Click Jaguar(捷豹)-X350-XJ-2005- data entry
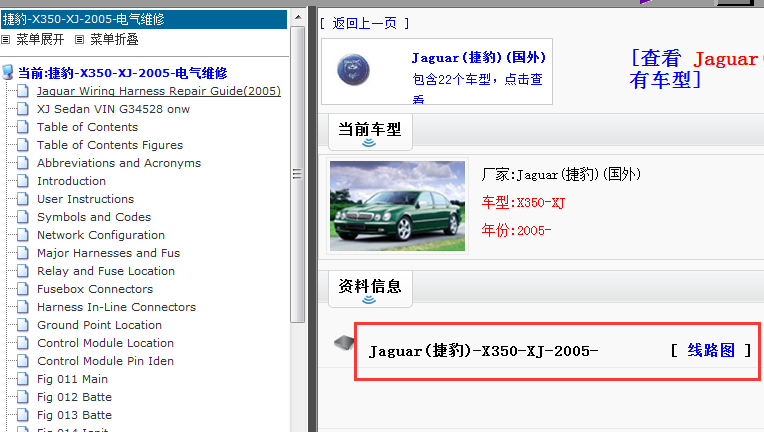The height and width of the screenshot is (432, 764). 483,351
